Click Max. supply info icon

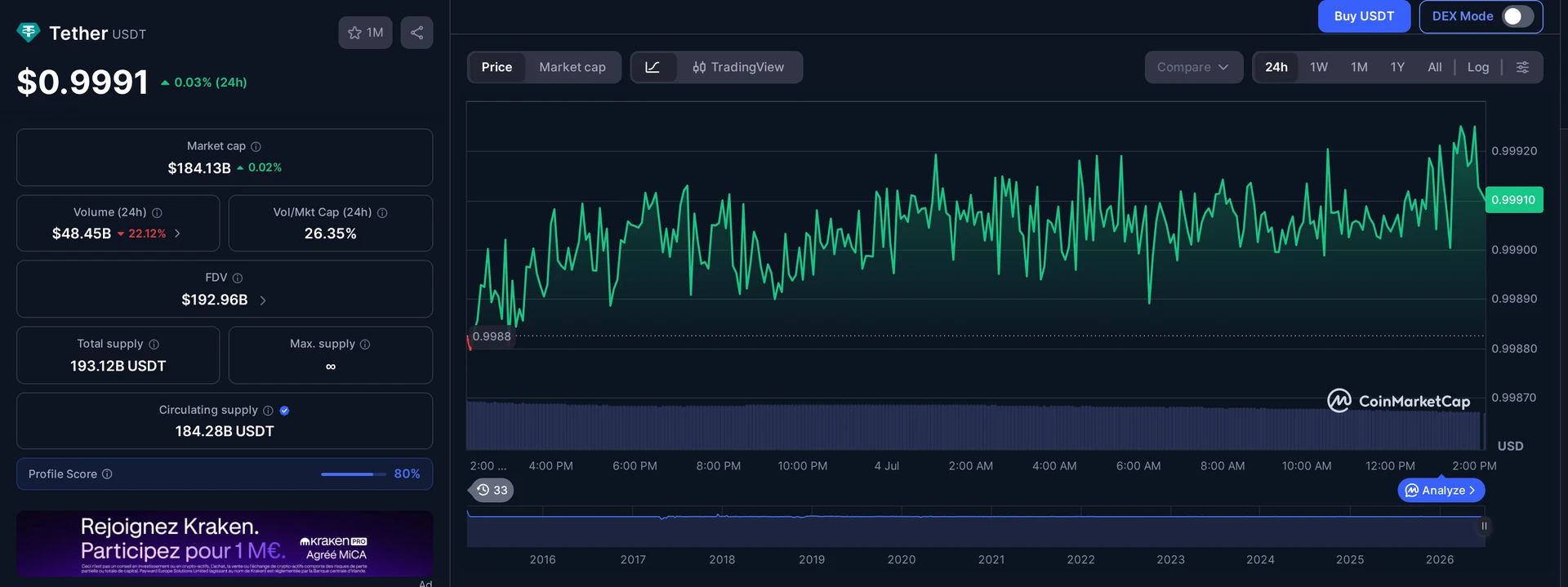click(365, 345)
